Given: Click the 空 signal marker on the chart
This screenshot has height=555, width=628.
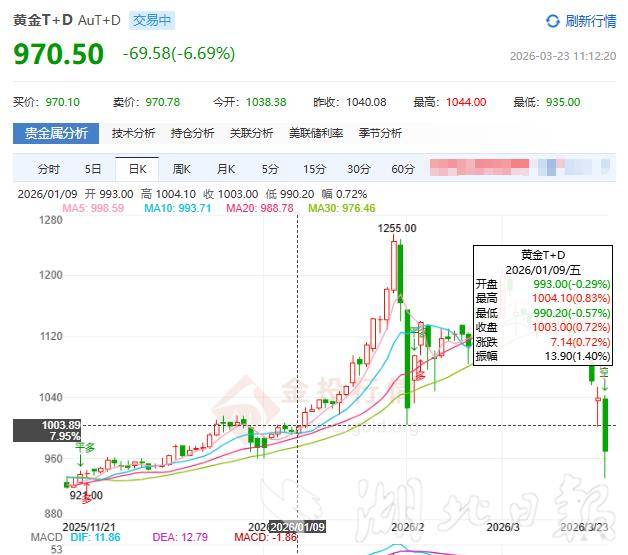Looking at the screenshot, I should click(x=604, y=372).
